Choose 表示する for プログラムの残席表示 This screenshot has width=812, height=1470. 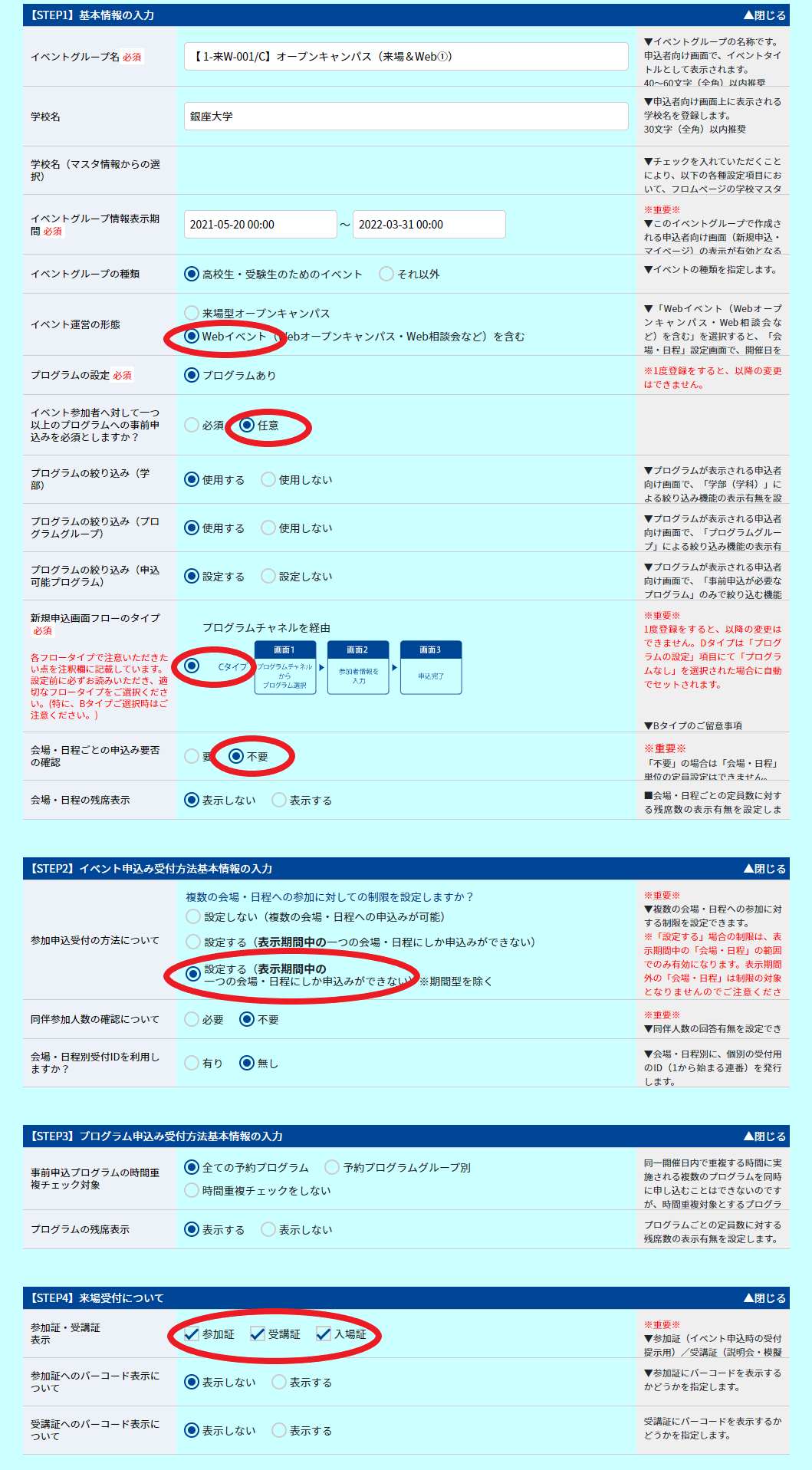(192, 1229)
